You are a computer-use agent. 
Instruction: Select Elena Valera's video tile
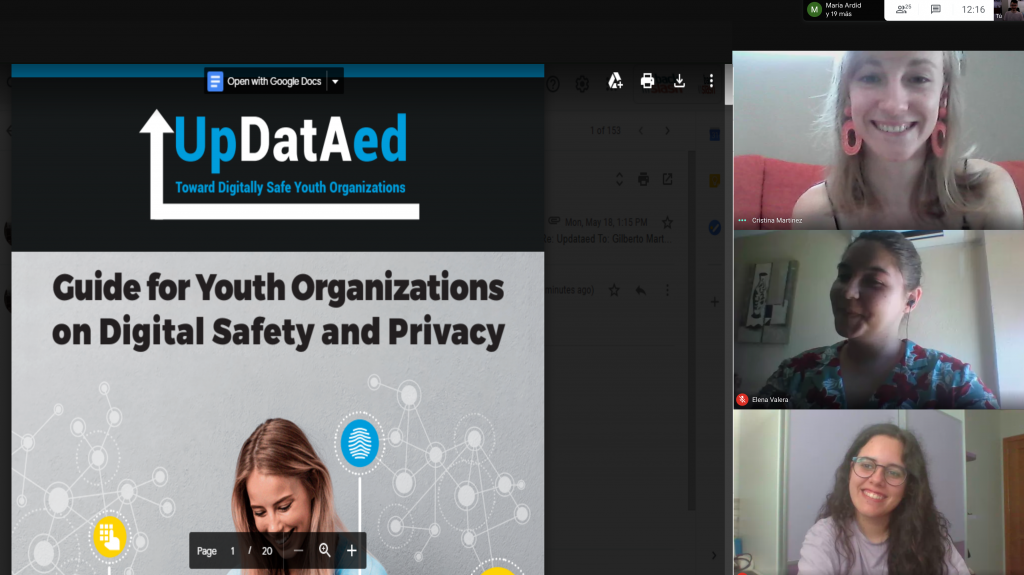(x=878, y=320)
